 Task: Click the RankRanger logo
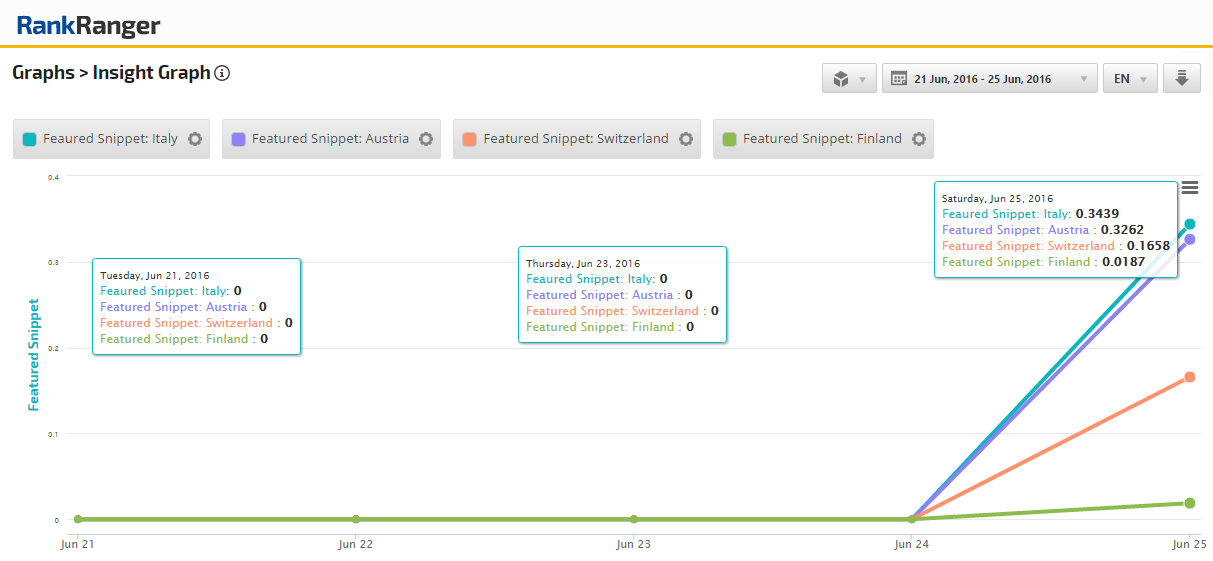pyautogui.click(x=88, y=25)
